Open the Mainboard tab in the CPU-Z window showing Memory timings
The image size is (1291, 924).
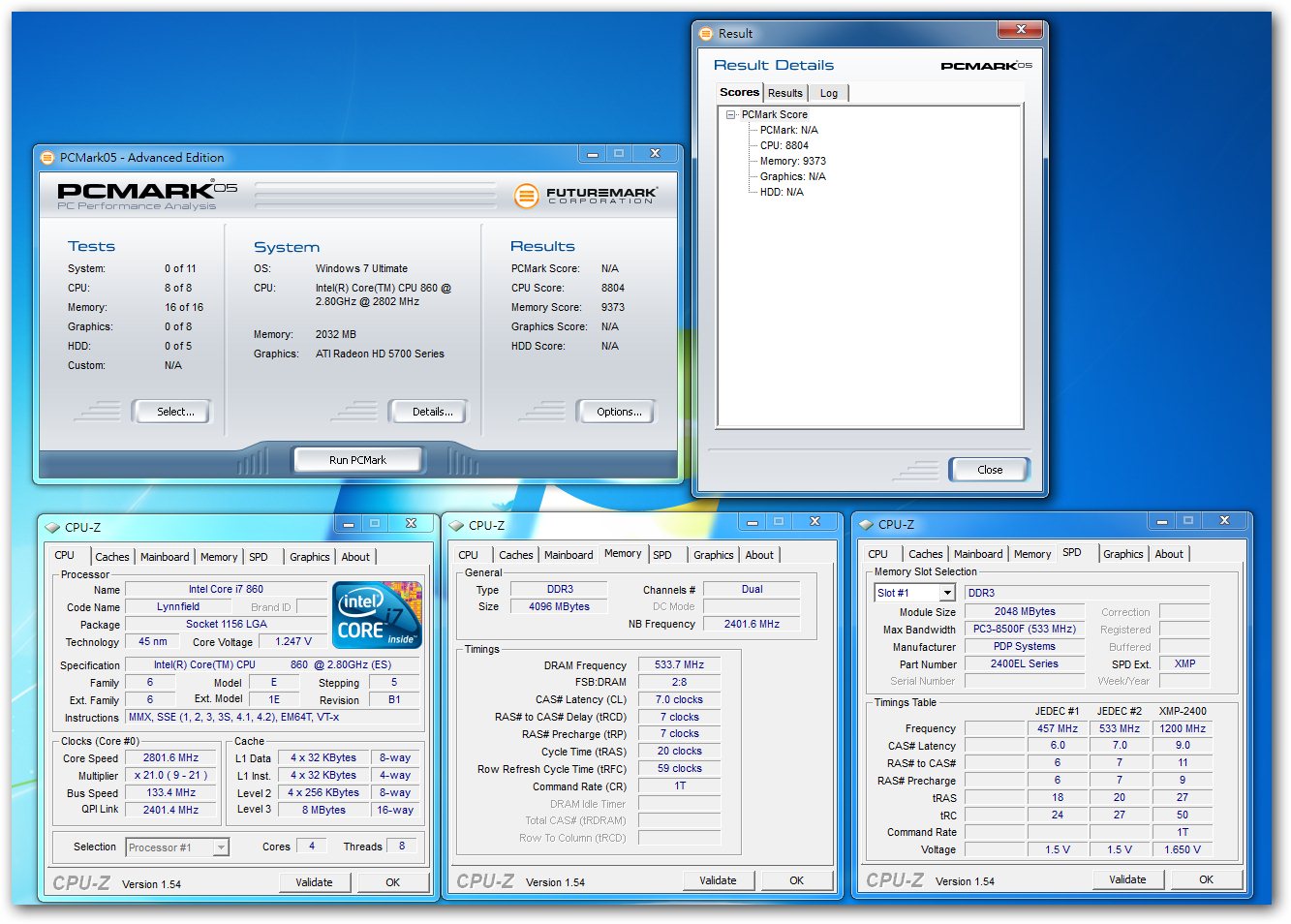pyautogui.click(x=569, y=555)
